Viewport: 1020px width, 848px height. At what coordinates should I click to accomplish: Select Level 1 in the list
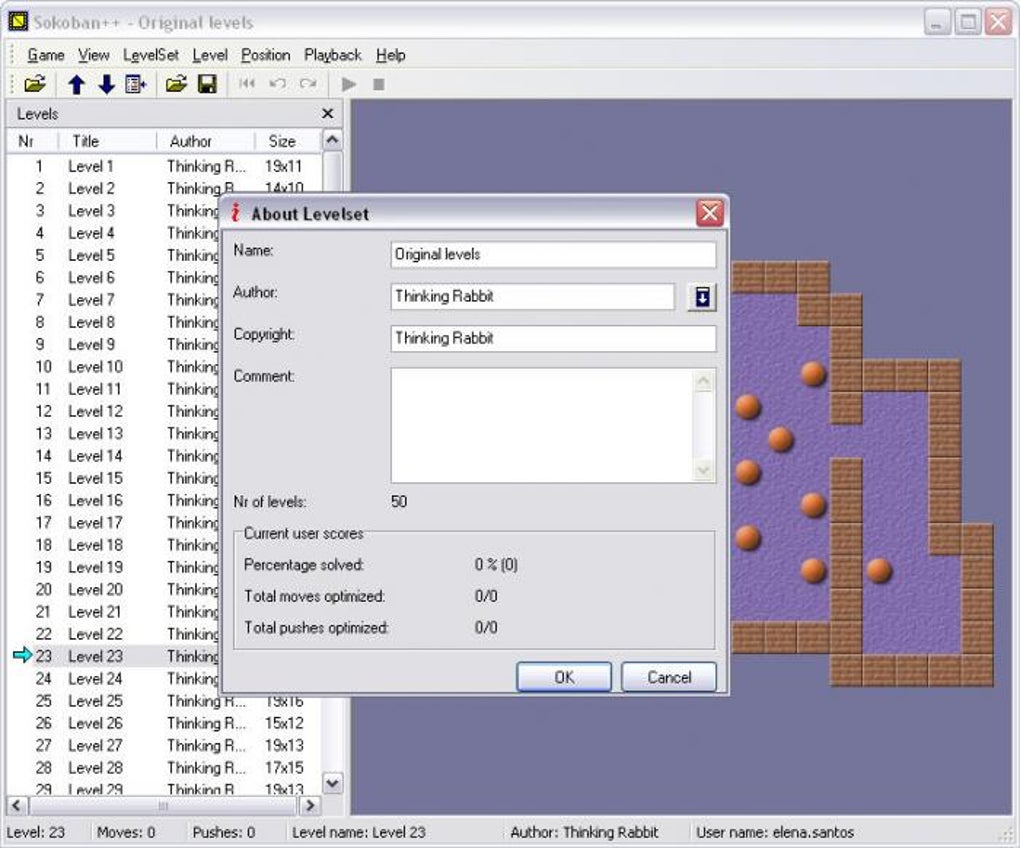pyautogui.click(x=164, y=166)
